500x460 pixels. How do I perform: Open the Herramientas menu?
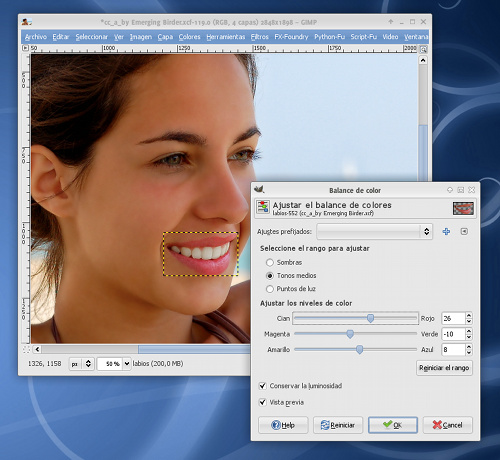click(226, 37)
